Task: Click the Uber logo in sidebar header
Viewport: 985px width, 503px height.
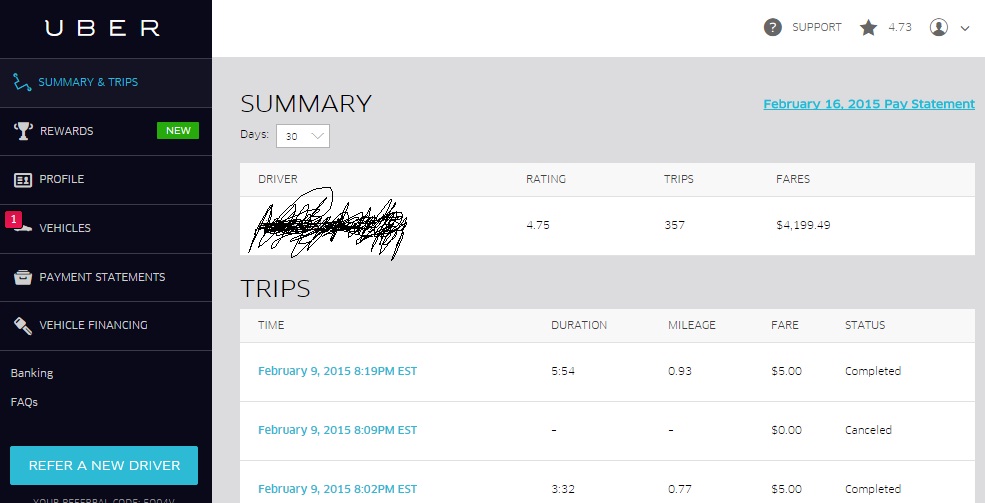Action: [102, 28]
